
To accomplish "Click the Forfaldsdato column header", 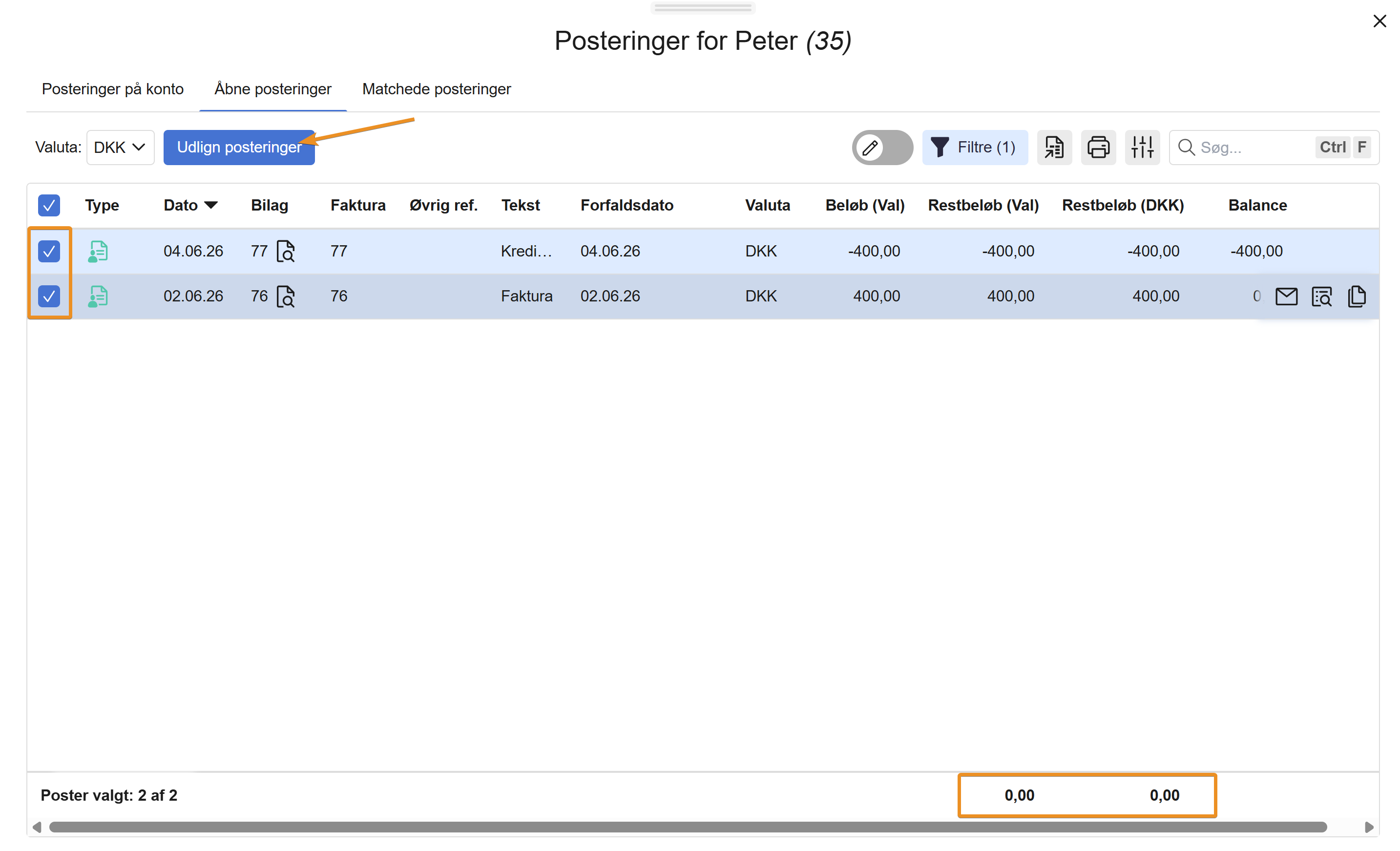I will pos(627,205).
